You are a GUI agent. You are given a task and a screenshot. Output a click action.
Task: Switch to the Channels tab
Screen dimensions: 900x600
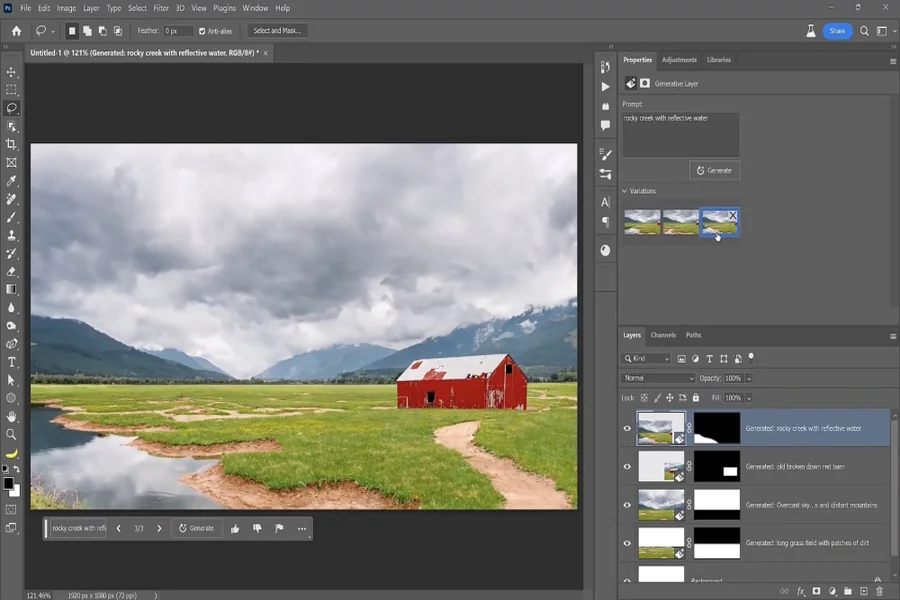click(x=663, y=335)
